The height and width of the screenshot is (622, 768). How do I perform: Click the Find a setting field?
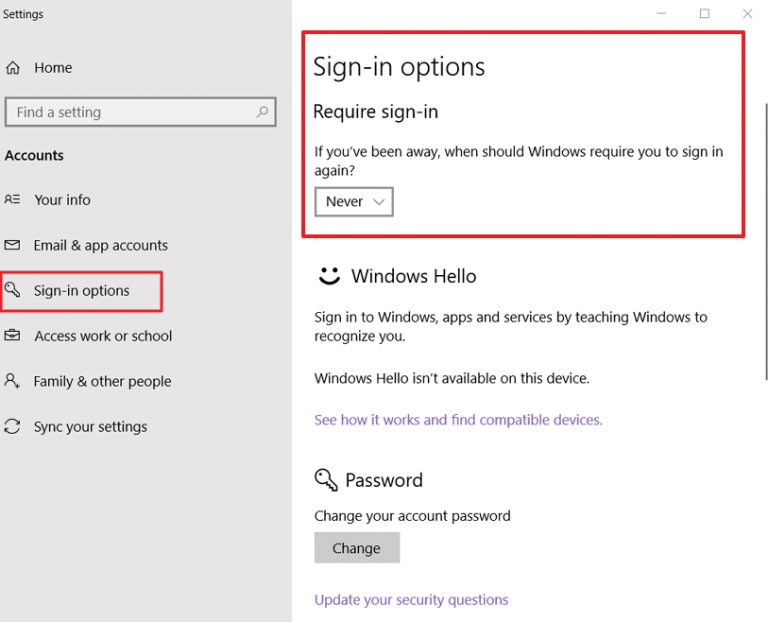click(x=141, y=112)
